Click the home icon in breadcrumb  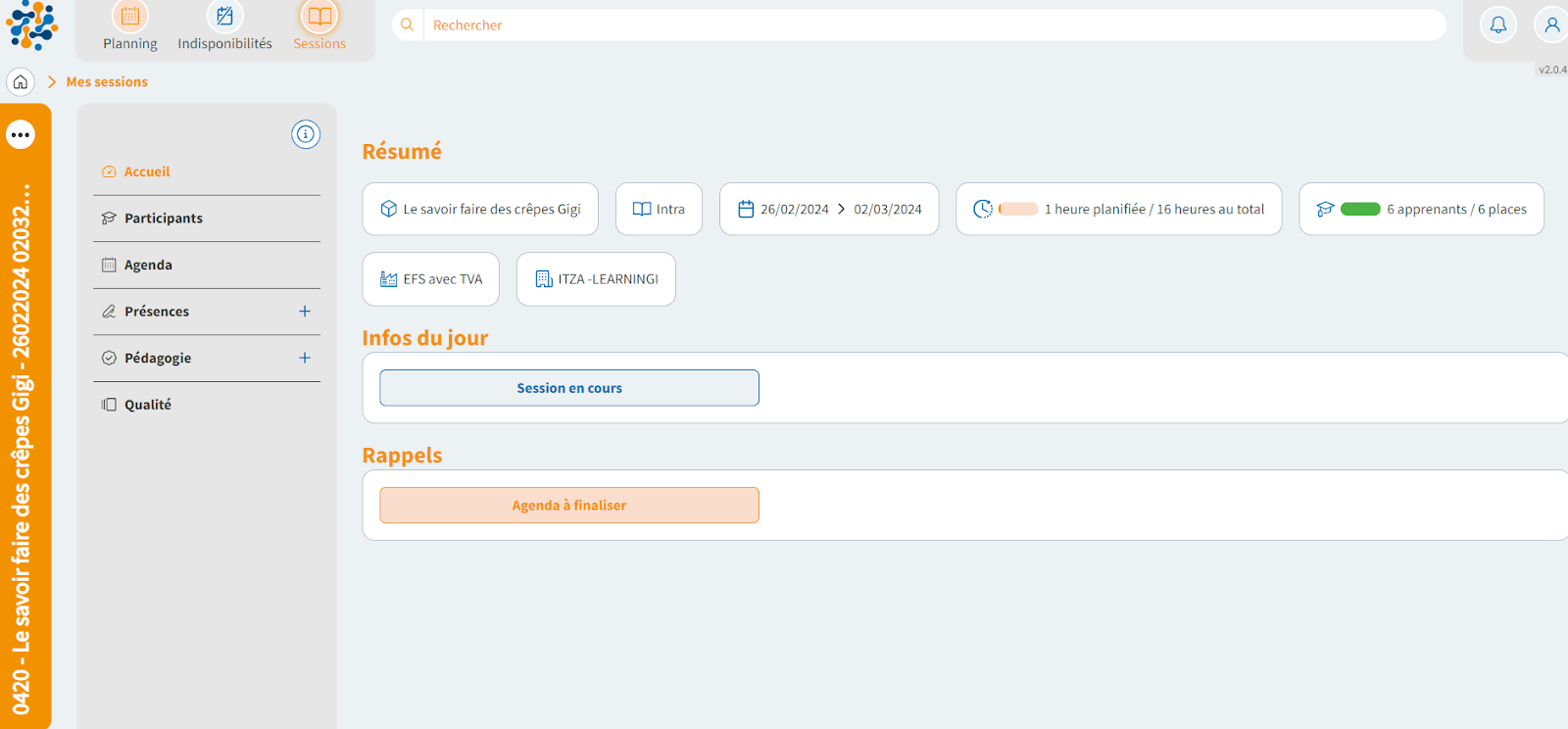point(21,82)
